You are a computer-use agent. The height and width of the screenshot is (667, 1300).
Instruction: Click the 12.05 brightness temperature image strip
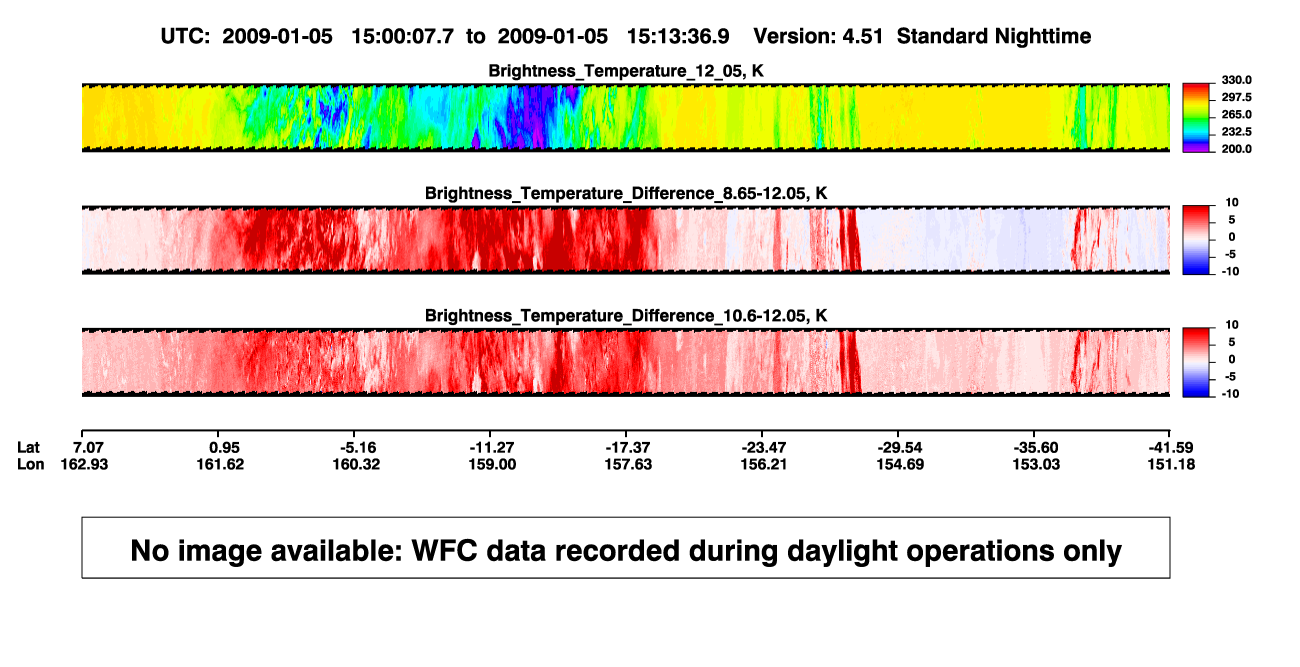(x=625, y=118)
